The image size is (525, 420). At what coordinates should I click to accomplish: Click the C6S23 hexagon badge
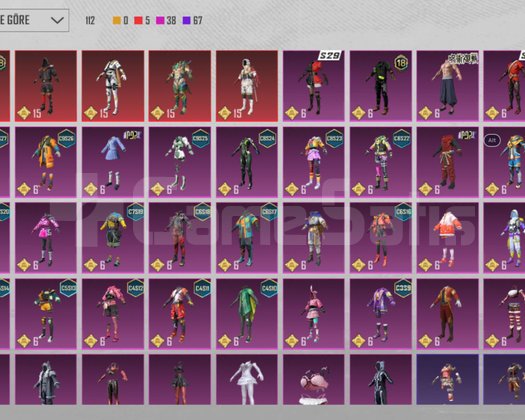tap(334, 139)
